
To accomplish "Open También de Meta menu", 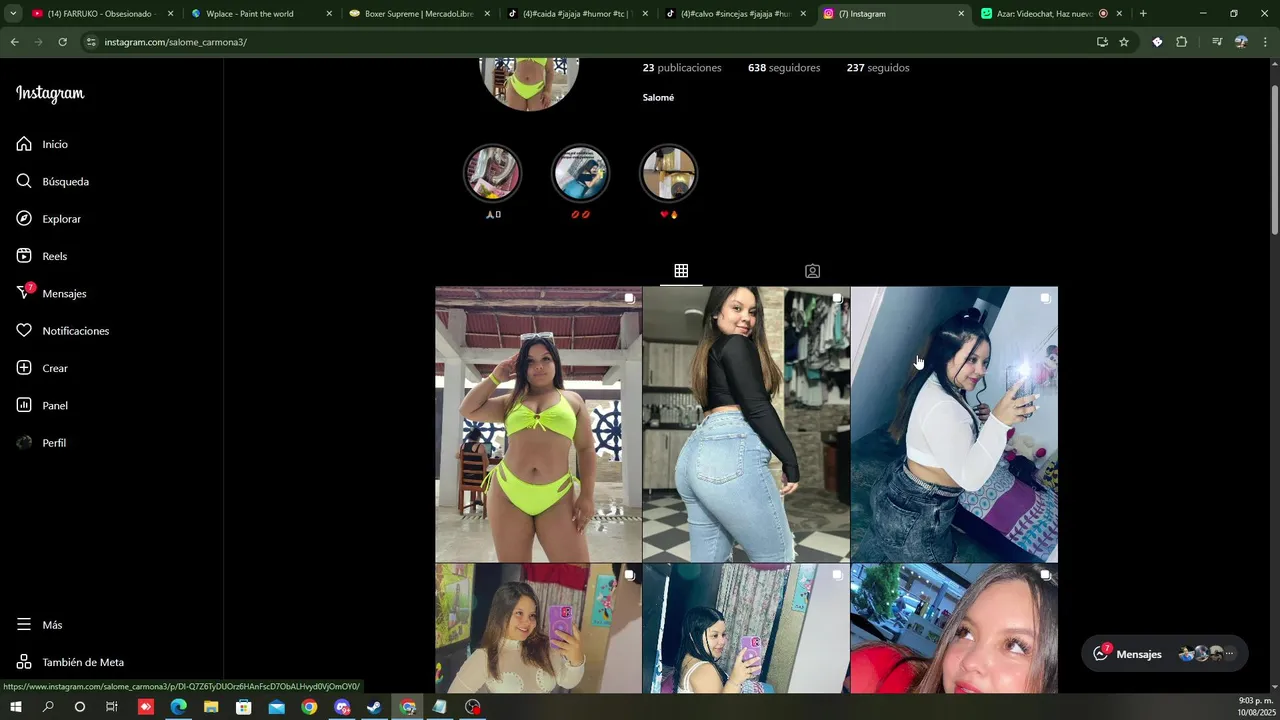I will point(70,662).
